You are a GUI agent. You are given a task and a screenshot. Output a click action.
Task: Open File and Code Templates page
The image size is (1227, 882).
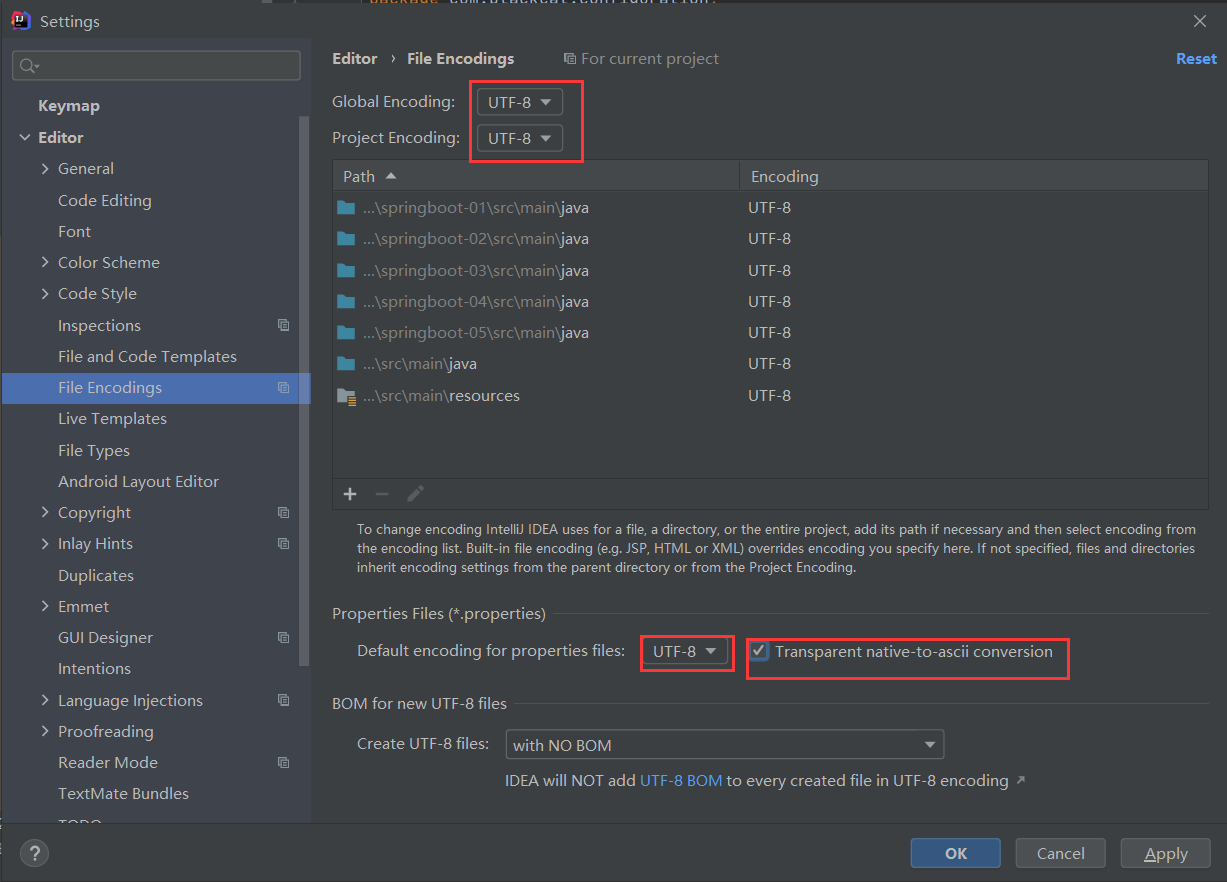tap(147, 356)
